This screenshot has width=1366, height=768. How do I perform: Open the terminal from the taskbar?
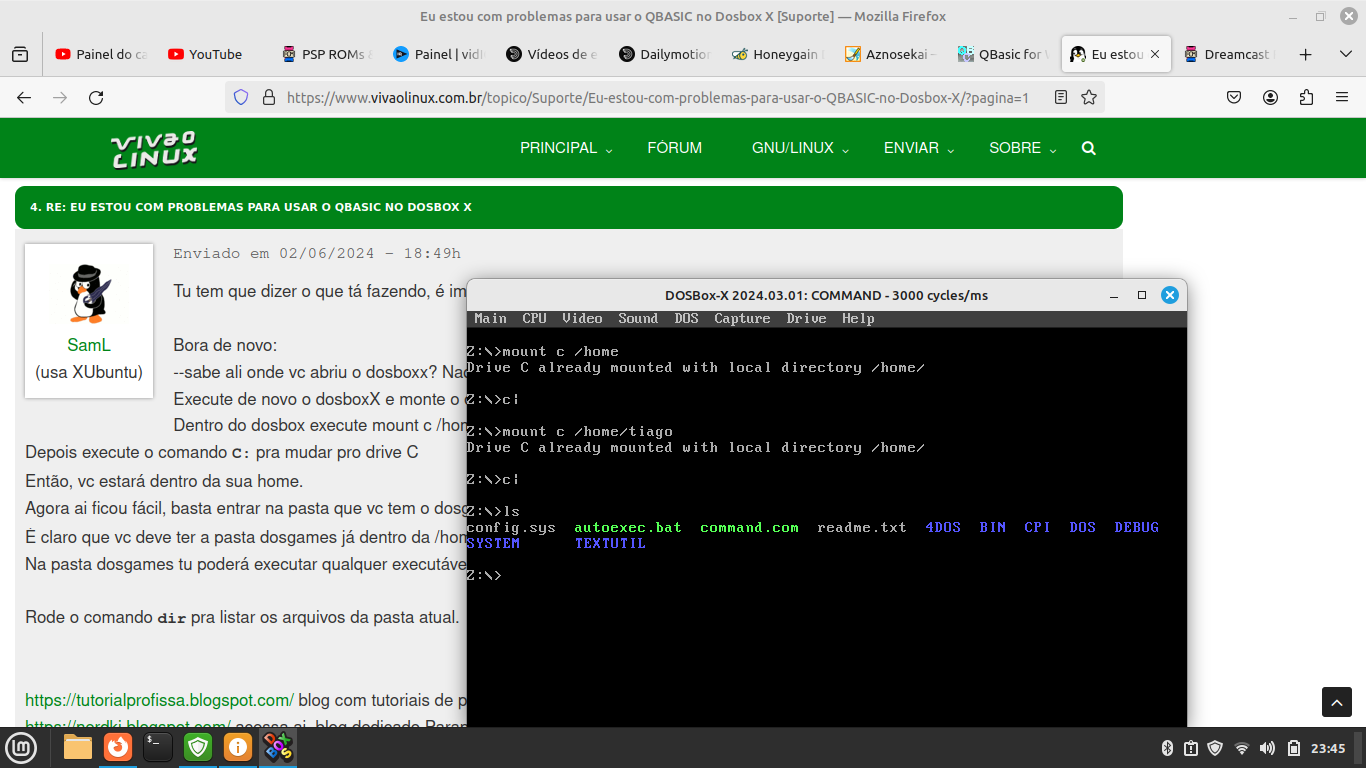[x=158, y=747]
